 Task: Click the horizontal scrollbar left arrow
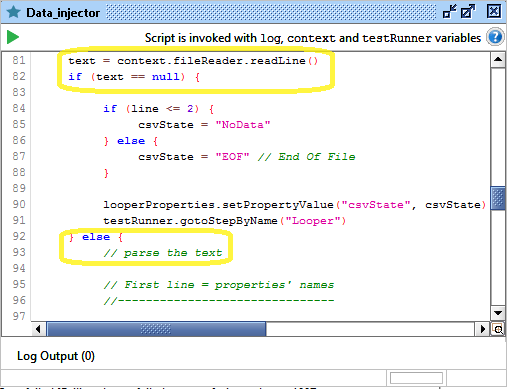[x=38, y=329]
